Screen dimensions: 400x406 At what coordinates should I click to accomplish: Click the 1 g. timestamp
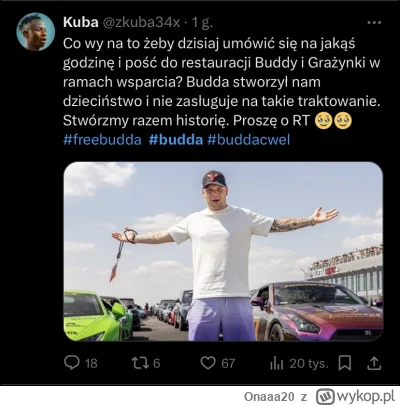pyautogui.click(x=202, y=23)
